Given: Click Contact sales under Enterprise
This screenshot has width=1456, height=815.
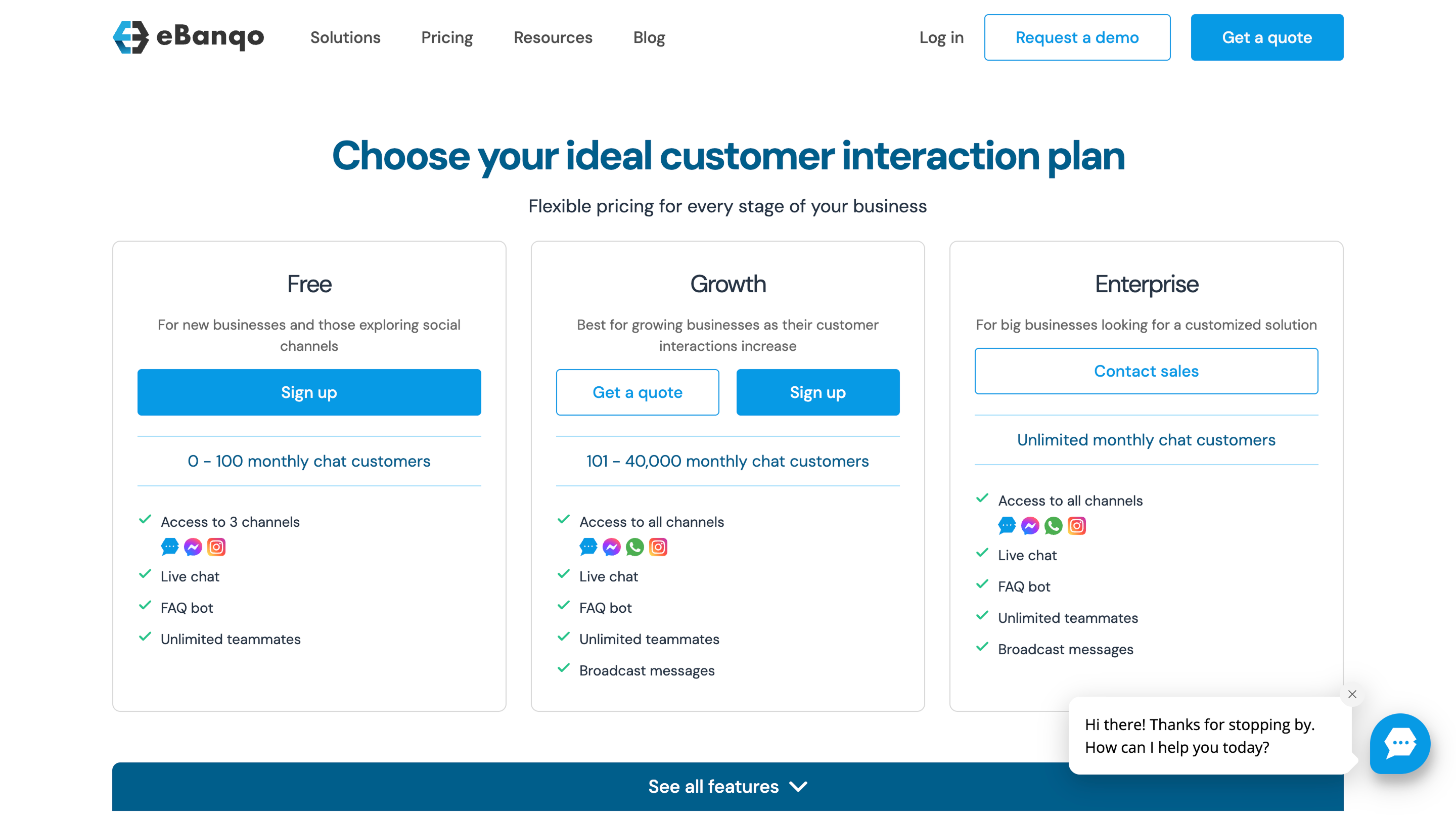Looking at the screenshot, I should pos(1146,371).
